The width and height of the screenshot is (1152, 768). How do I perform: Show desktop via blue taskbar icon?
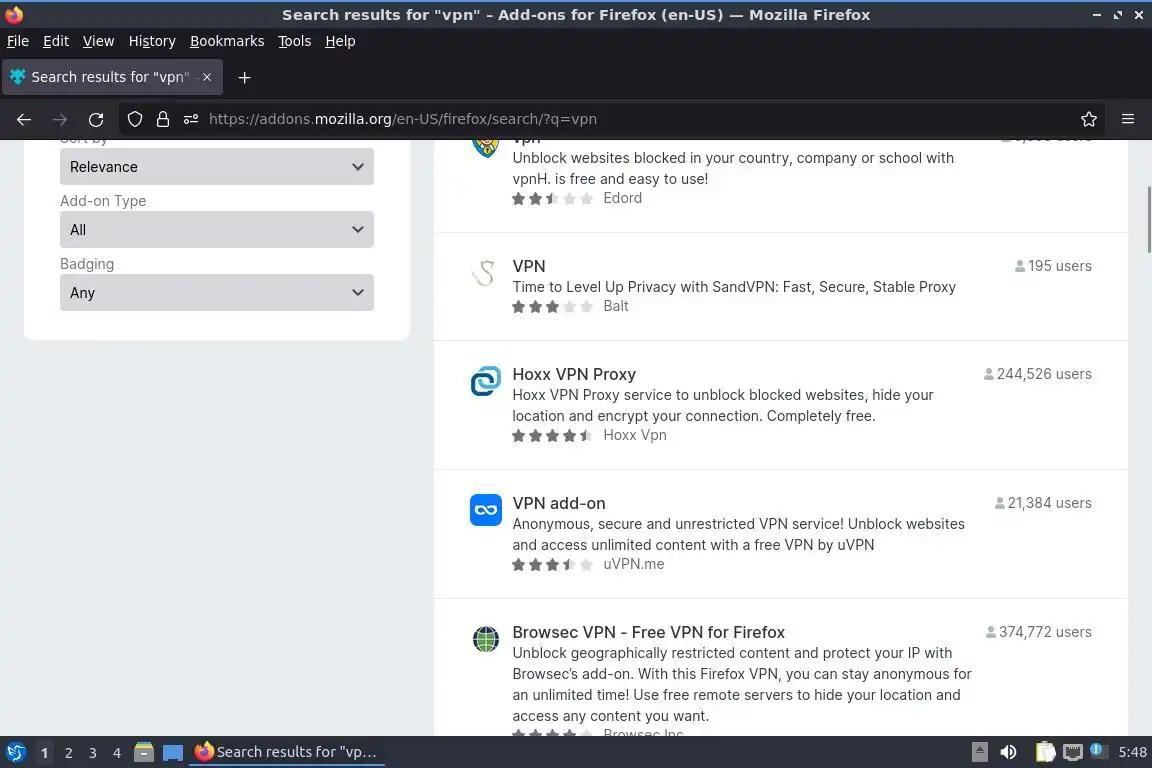tap(173, 753)
